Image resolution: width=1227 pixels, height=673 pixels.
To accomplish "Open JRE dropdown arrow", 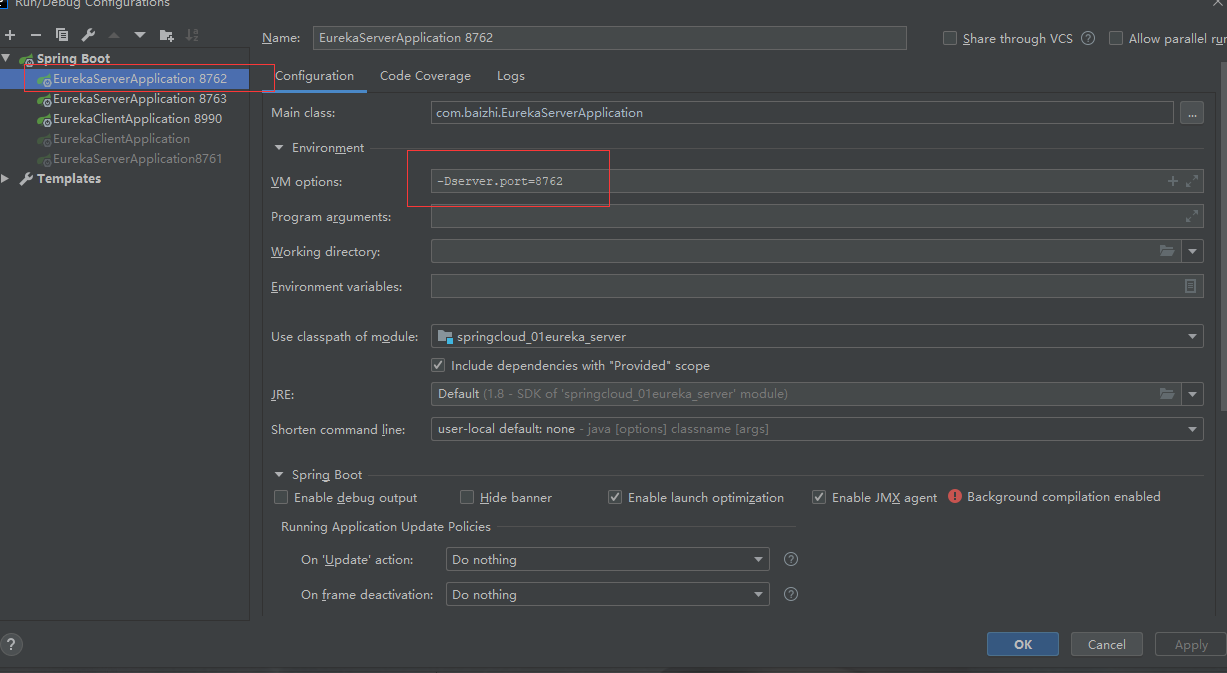I will 1193,394.
